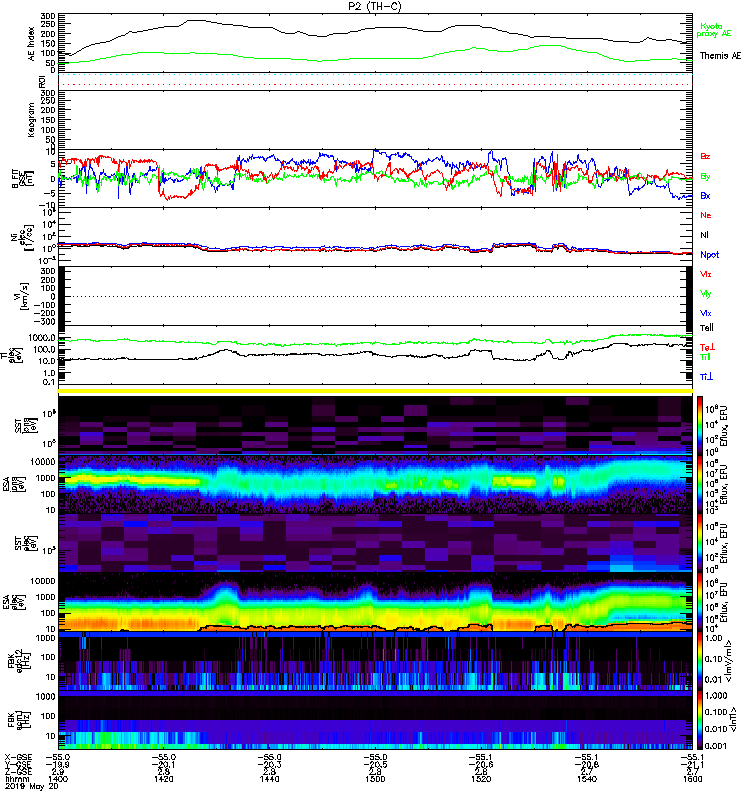Select the red Bz legend entry

(705, 156)
